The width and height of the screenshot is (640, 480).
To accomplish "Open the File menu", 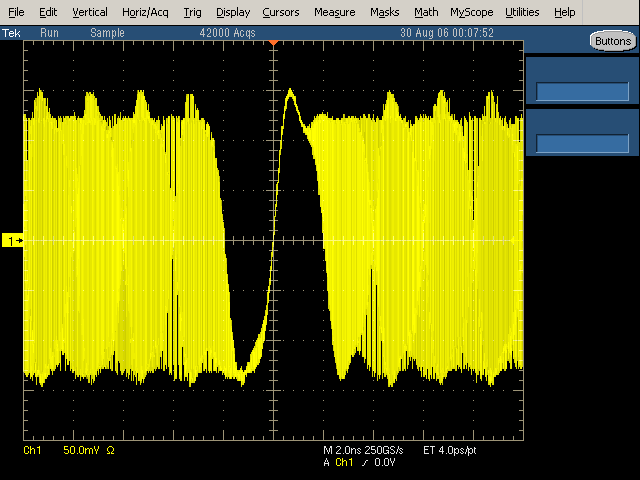I will 18,12.
